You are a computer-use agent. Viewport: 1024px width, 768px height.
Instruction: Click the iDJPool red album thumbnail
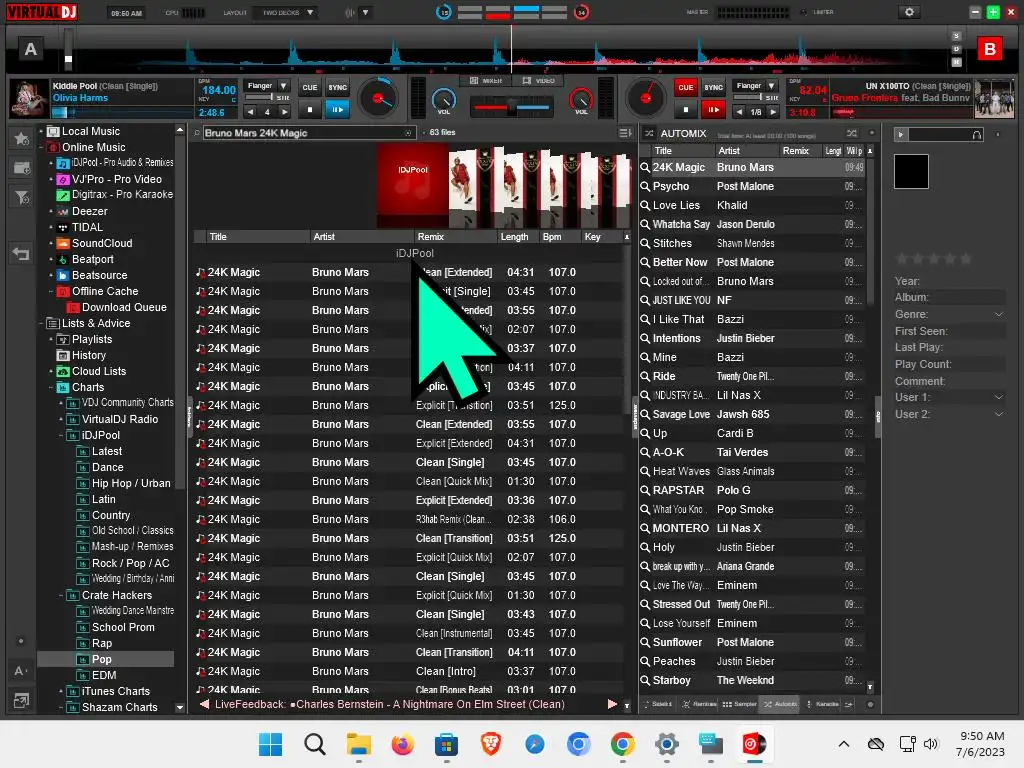coord(413,186)
